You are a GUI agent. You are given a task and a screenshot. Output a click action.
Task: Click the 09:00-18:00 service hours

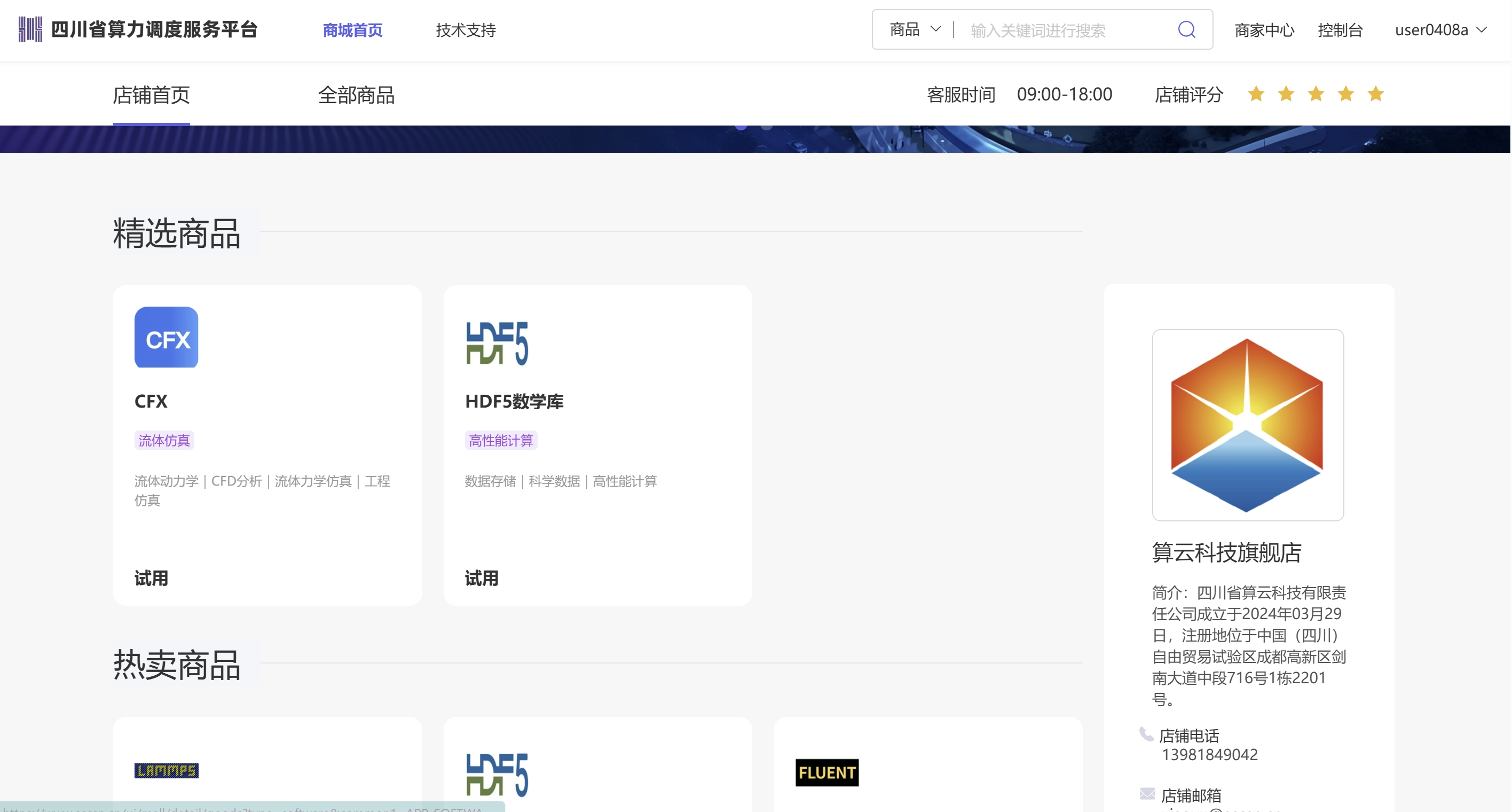tap(1064, 94)
